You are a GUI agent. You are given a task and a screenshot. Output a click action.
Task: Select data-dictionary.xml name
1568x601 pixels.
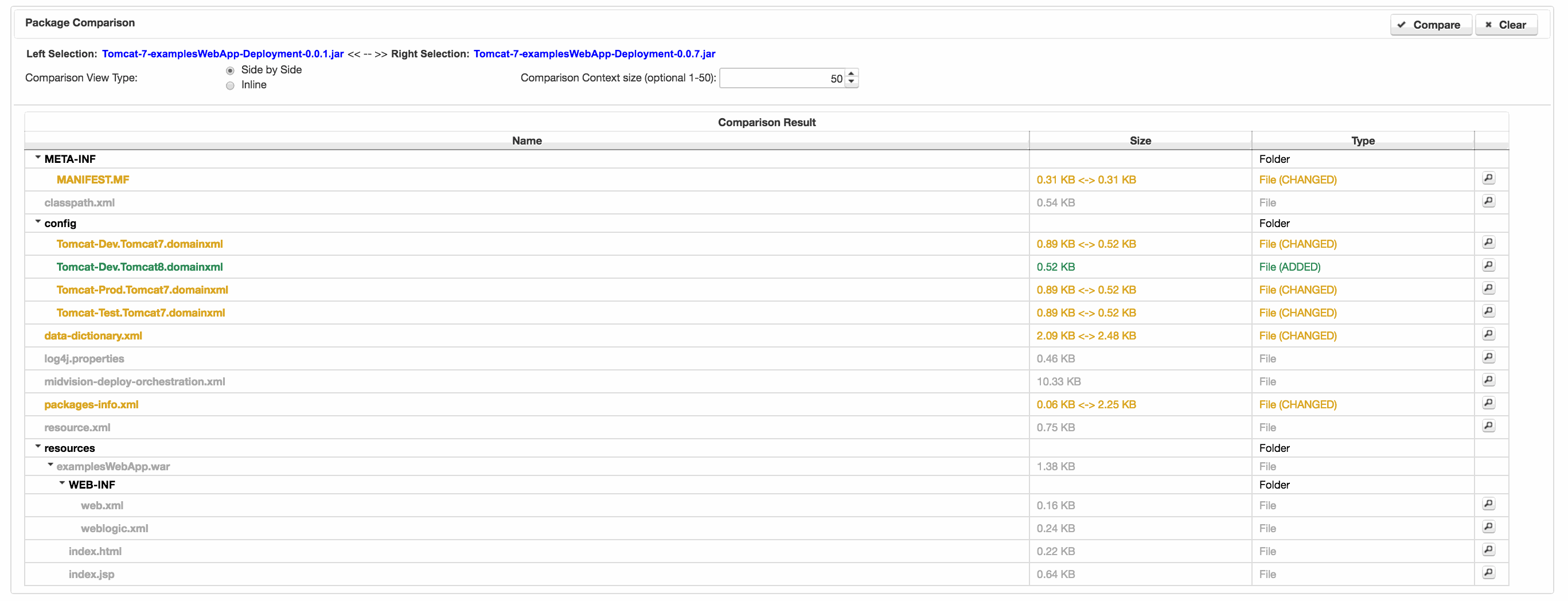pyautogui.click(x=93, y=336)
